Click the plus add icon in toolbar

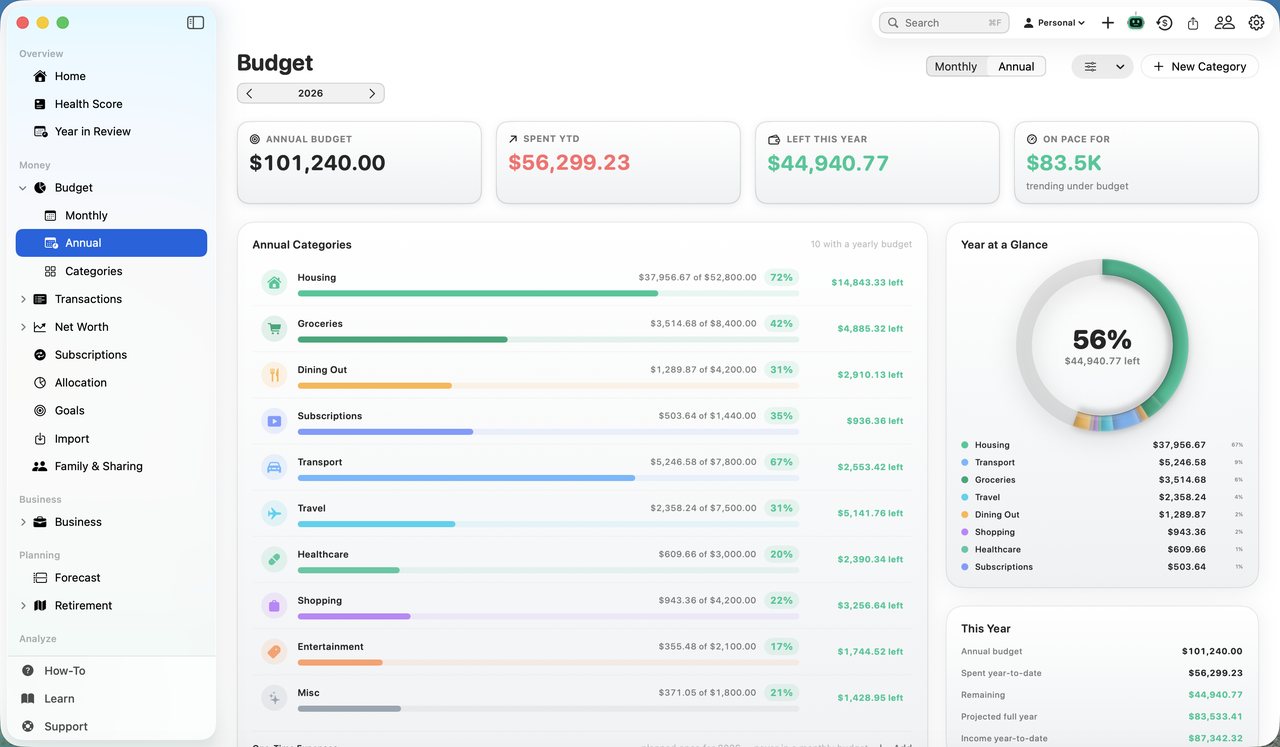point(1108,22)
